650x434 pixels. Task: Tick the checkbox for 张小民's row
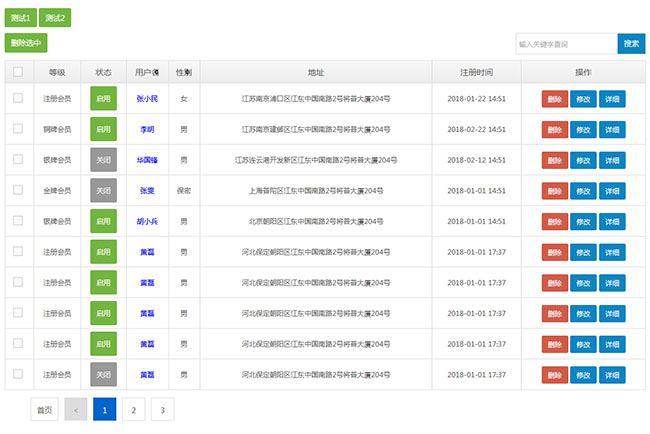point(18,98)
